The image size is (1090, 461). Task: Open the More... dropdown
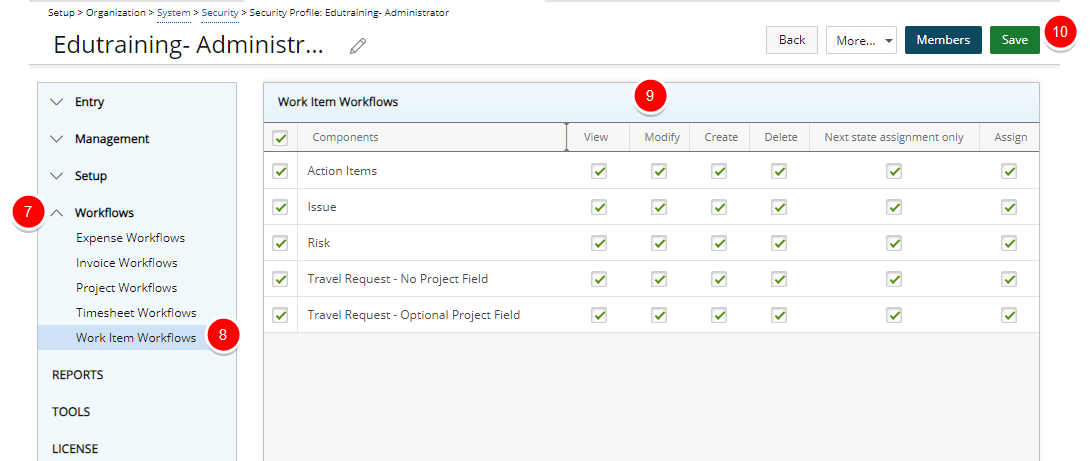[x=861, y=40]
